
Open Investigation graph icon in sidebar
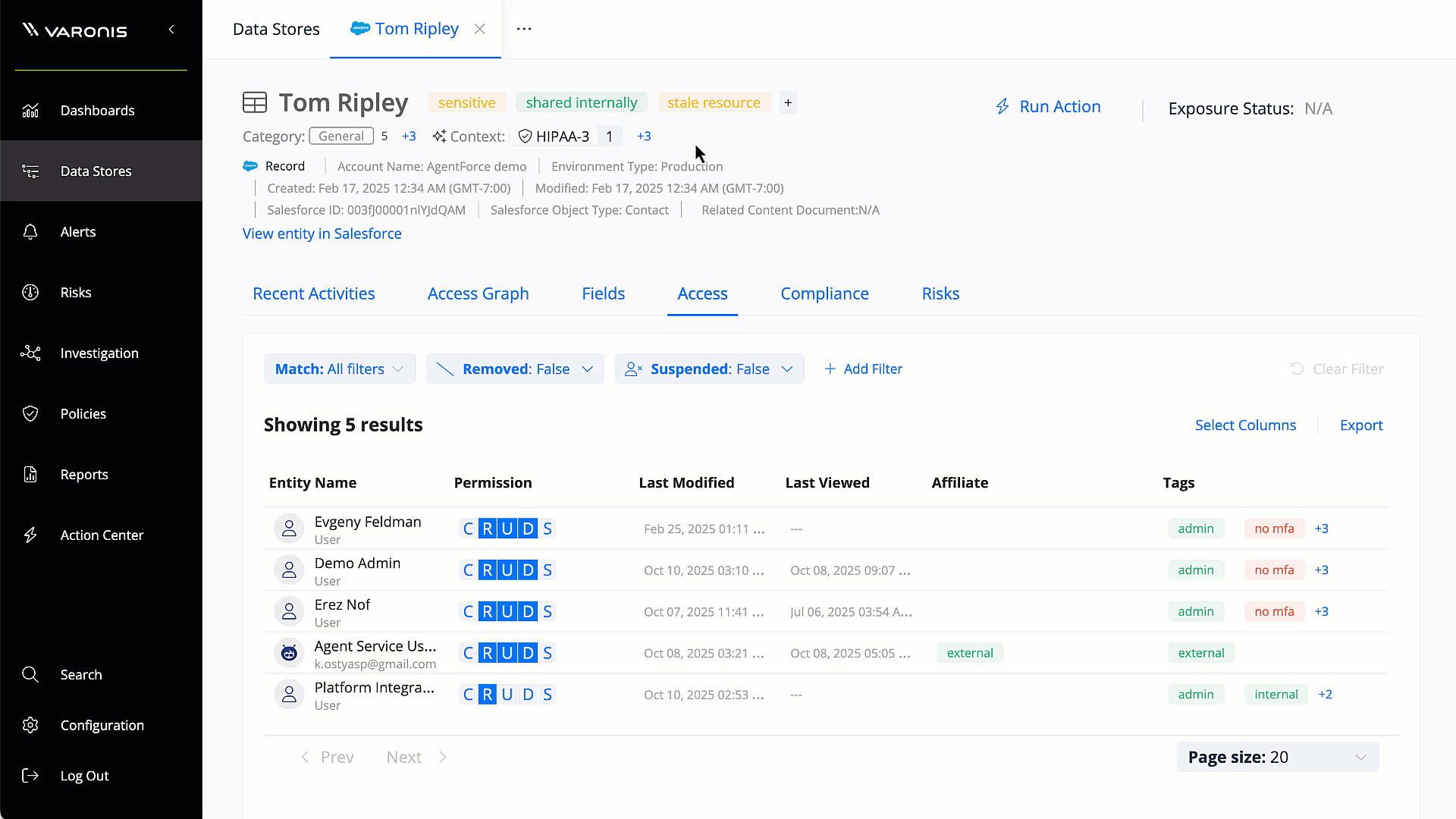pos(30,353)
